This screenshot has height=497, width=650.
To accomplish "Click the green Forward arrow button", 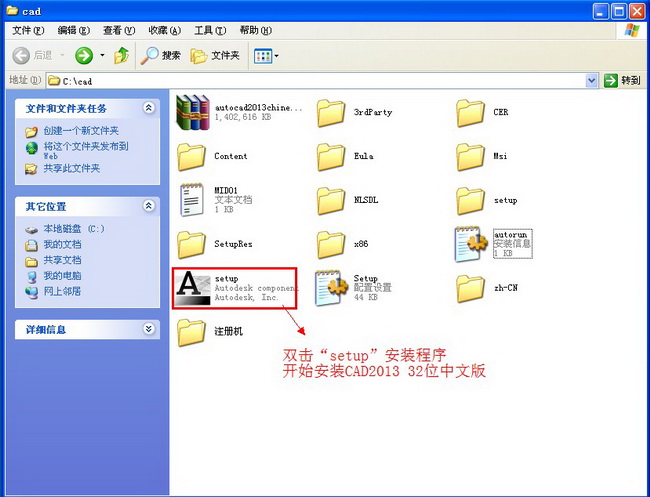I will click(x=84, y=55).
